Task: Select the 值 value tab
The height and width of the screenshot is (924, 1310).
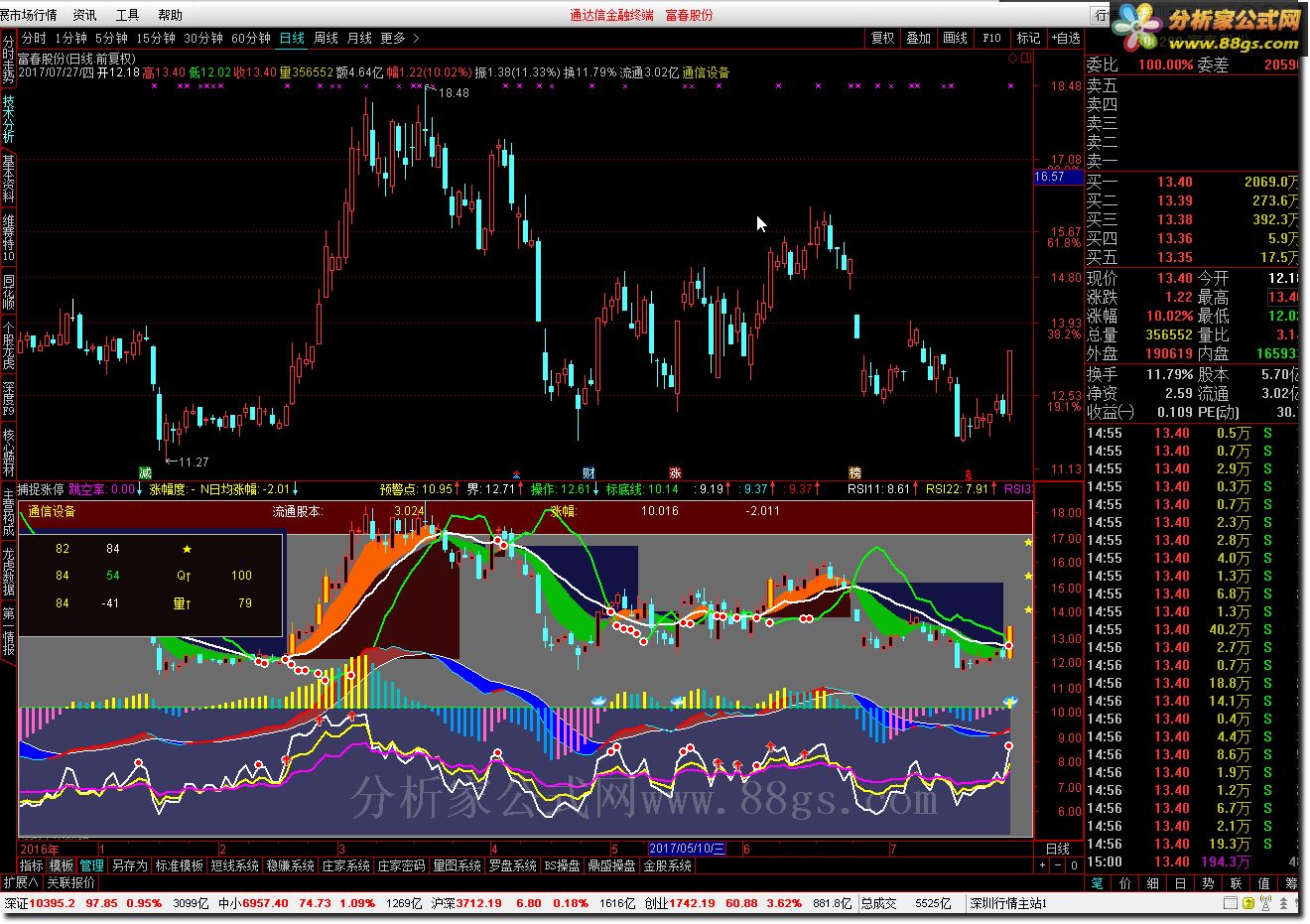Action: (x=1263, y=882)
